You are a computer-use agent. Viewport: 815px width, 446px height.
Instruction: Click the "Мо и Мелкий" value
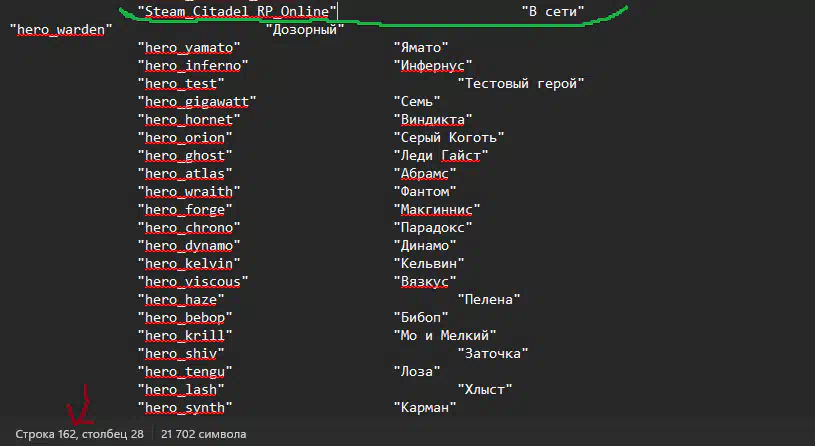[445, 336]
